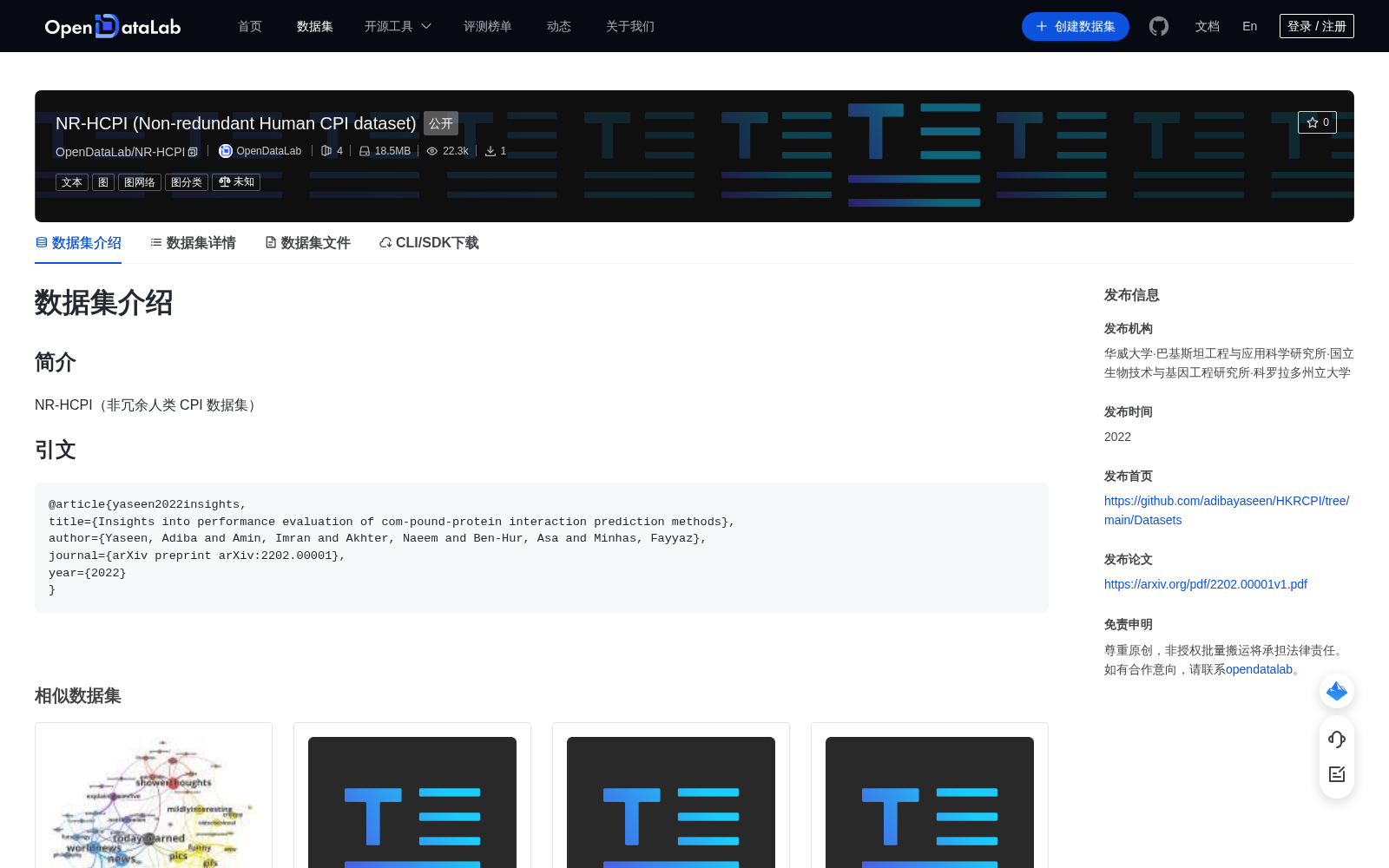Click the citation author line 'Yaseen, Adiba'
This screenshot has height=868, width=1389.
pos(378,538)
